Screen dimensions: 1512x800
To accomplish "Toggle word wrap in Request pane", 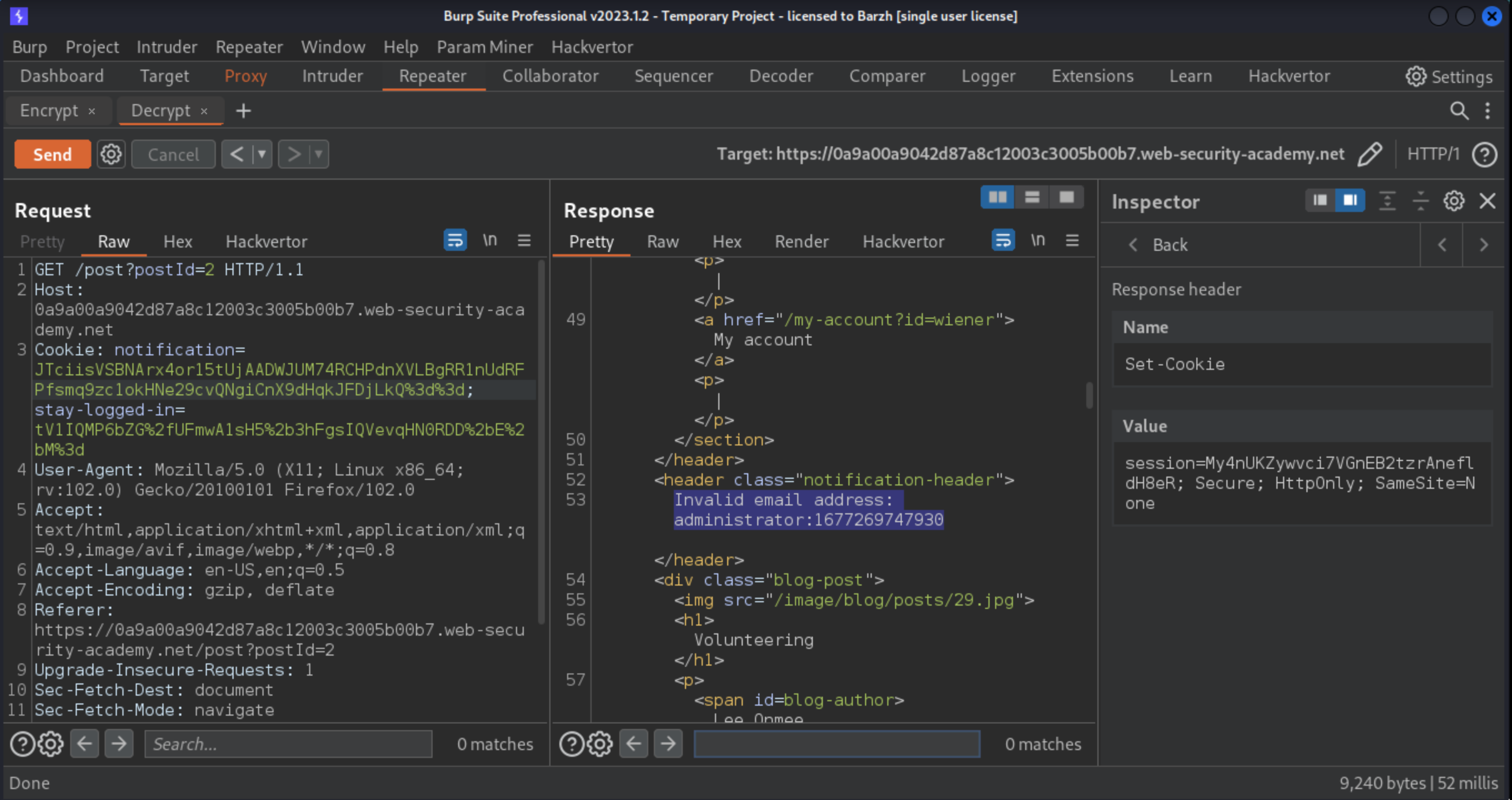I will 455,240.
